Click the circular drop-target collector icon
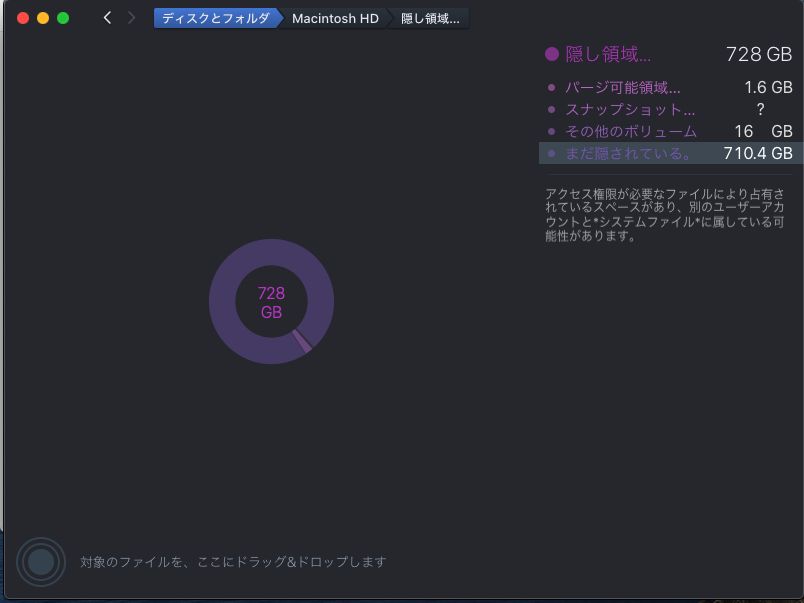This screenshot has width=804, height=603. pos(40,562)
